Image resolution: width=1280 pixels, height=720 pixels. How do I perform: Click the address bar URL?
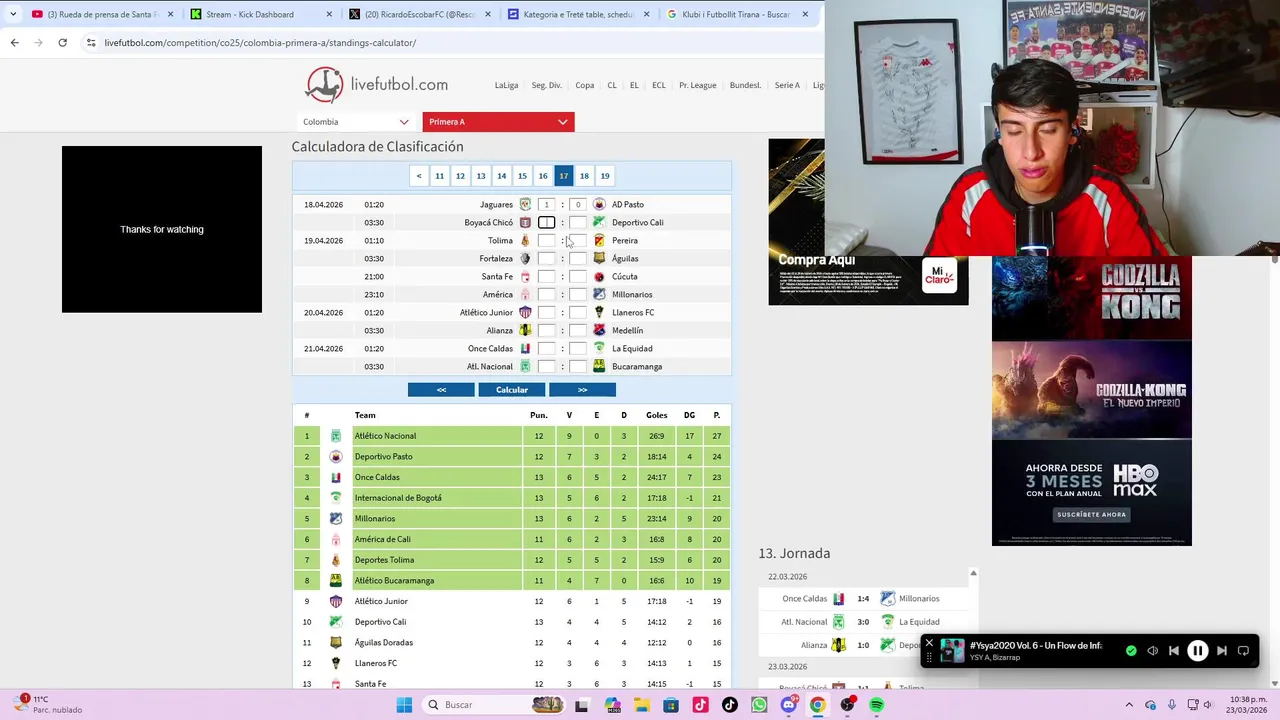260,42
